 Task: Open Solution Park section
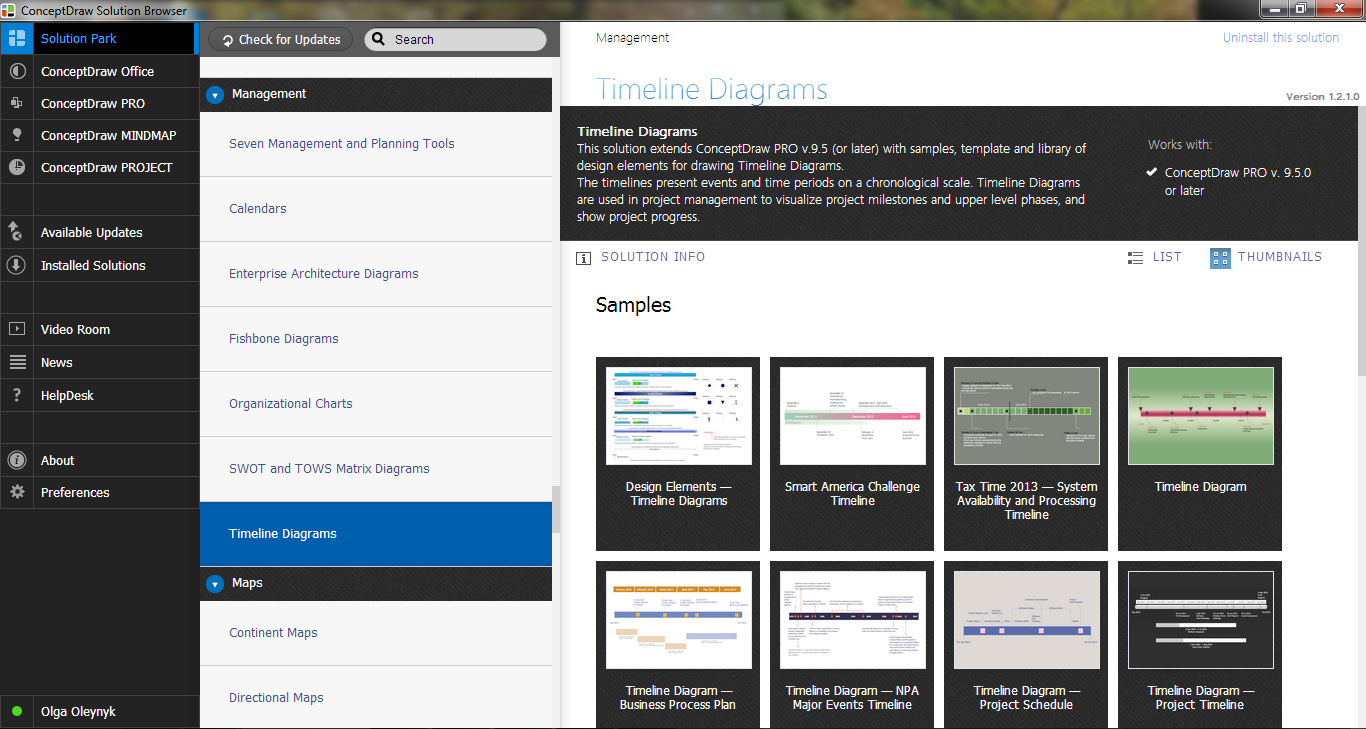click(99, 39)
